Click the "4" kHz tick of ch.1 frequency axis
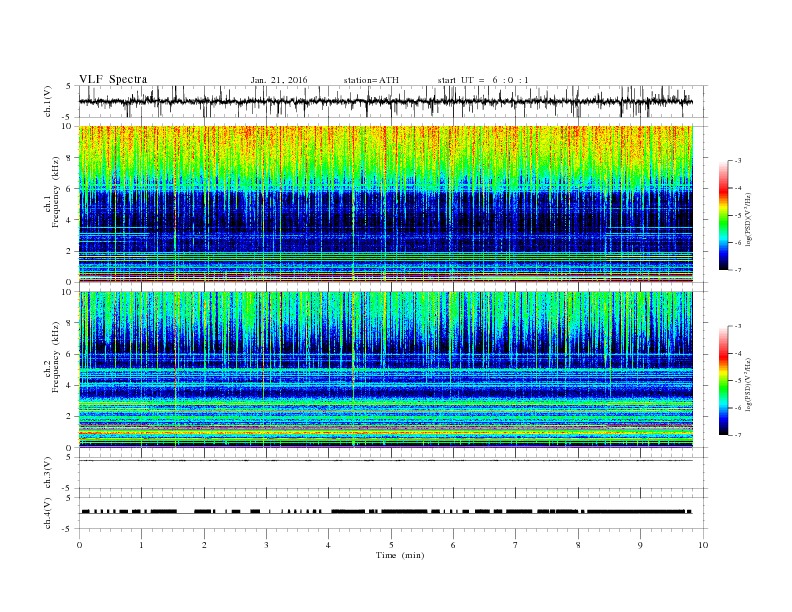This screenshot has height=612, width=792. click(x=70, y=220)
